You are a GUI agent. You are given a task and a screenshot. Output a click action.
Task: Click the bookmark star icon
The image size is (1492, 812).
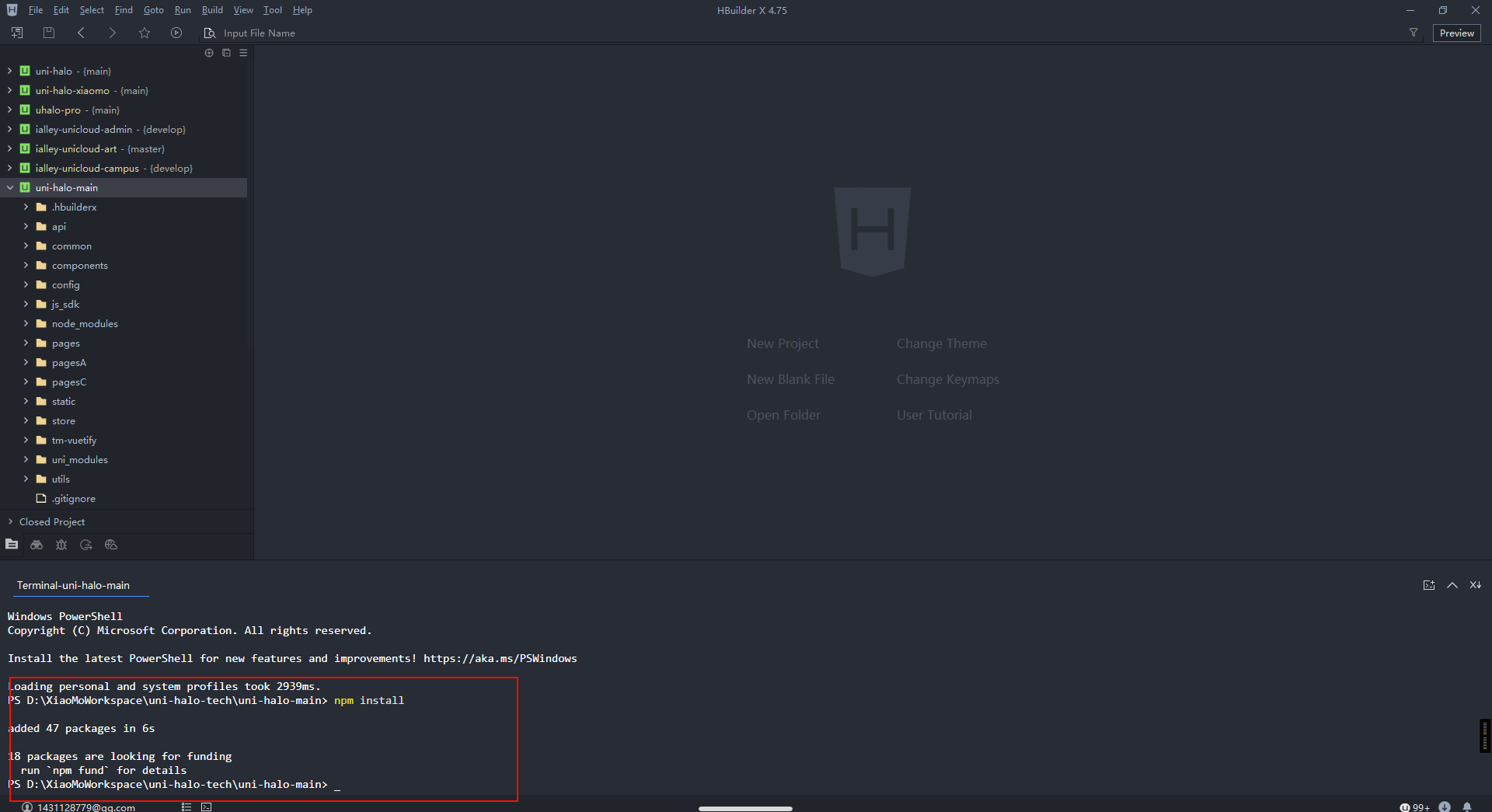[145, 33]
